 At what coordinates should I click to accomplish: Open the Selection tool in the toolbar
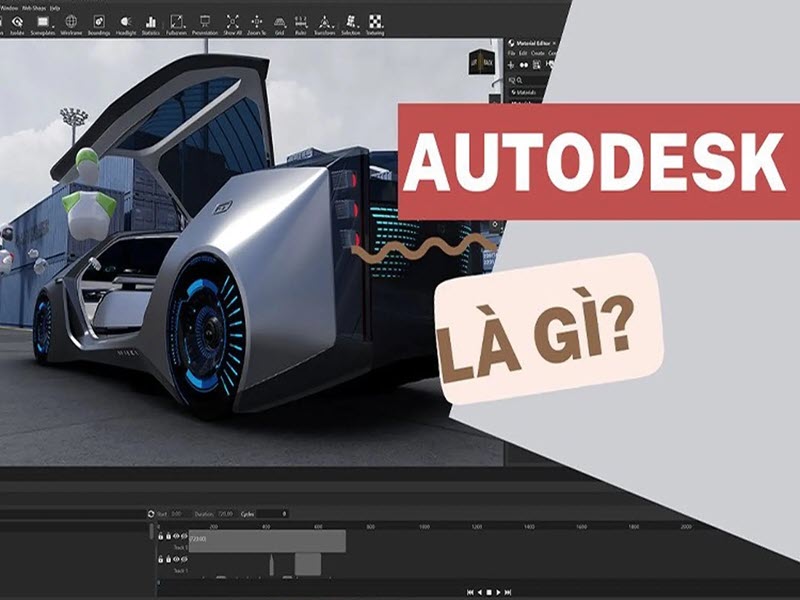(x=351, y=24)
